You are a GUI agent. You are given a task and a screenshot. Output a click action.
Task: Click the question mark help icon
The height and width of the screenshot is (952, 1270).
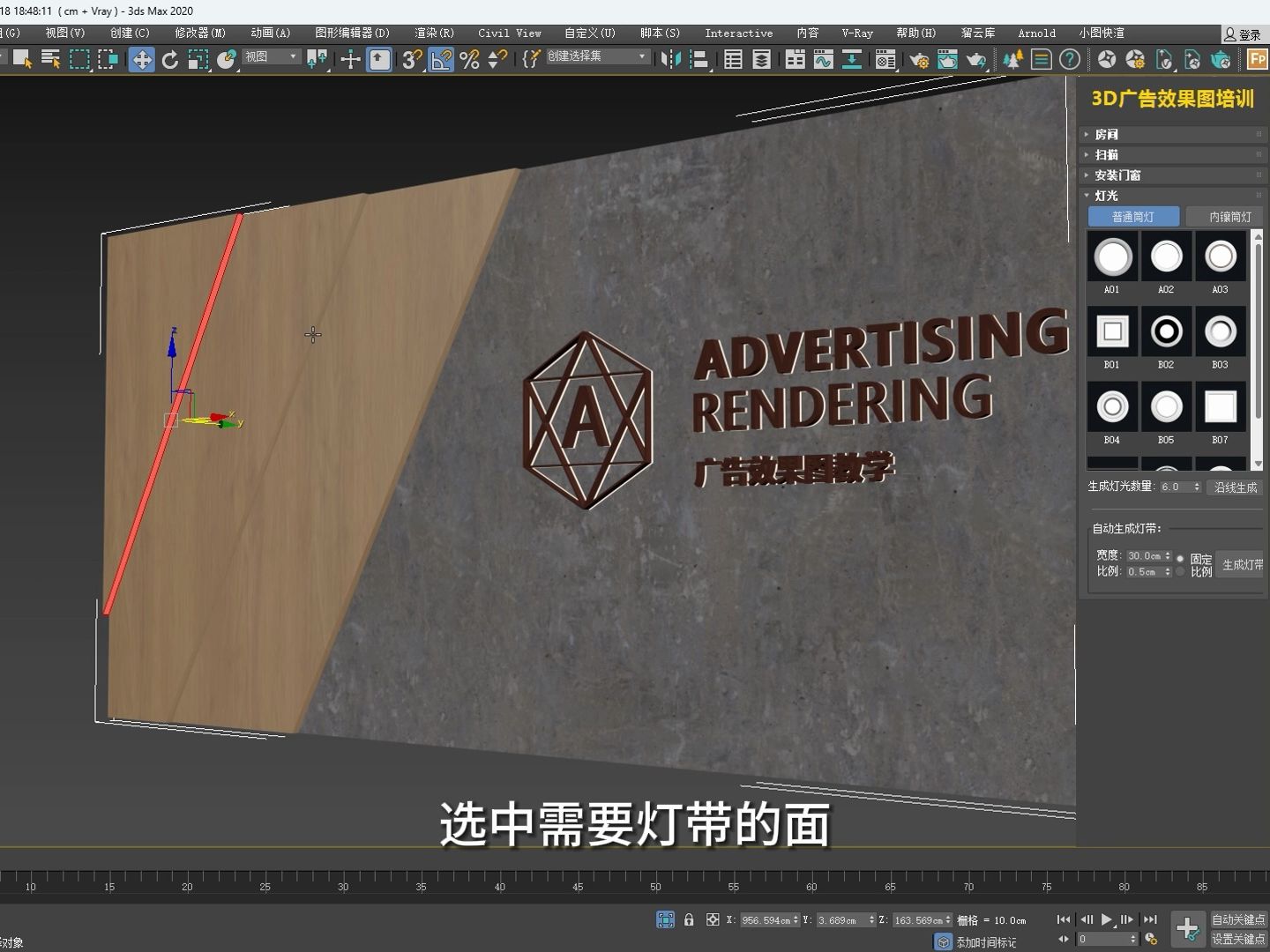(1069, 59)
